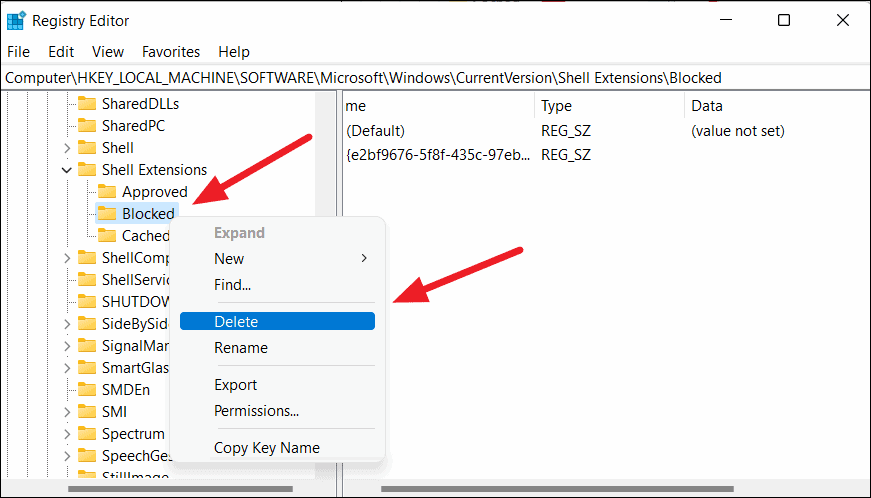Expand the Shell key
The width and height of the screenshot is (871, 498).
[x=67, y=148]
